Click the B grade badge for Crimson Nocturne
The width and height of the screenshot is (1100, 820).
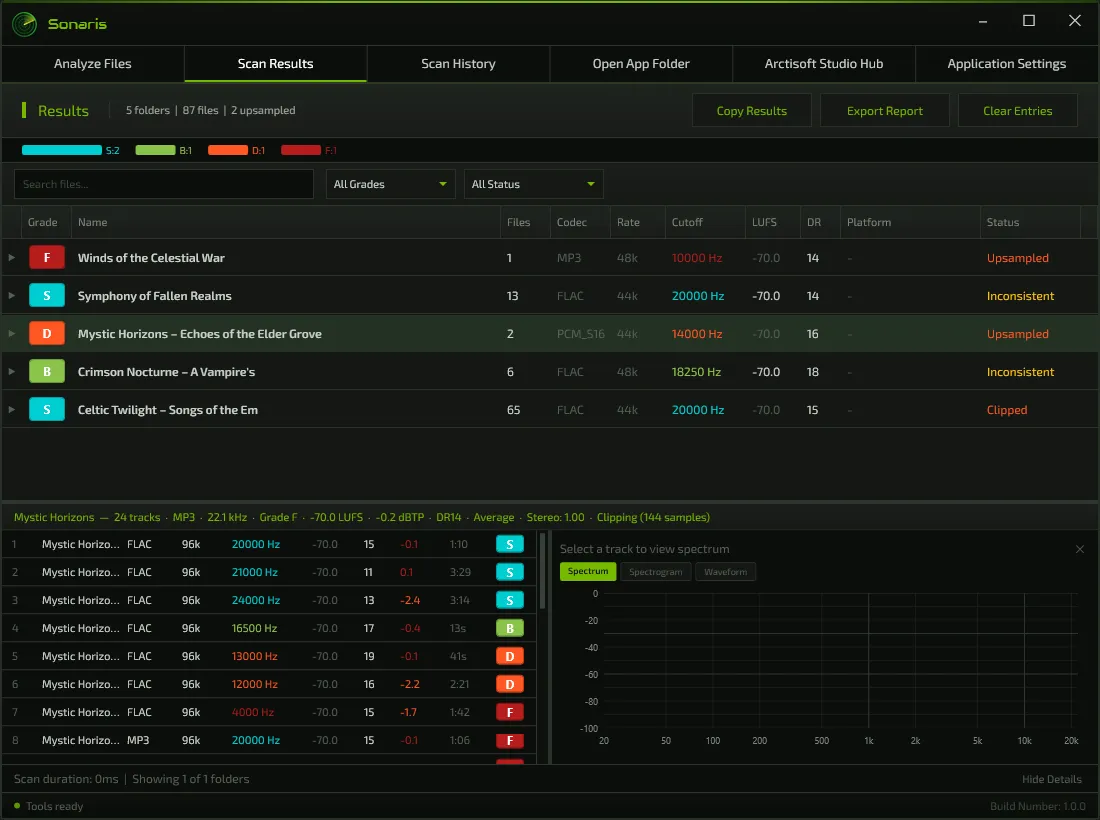pos(47,371)
